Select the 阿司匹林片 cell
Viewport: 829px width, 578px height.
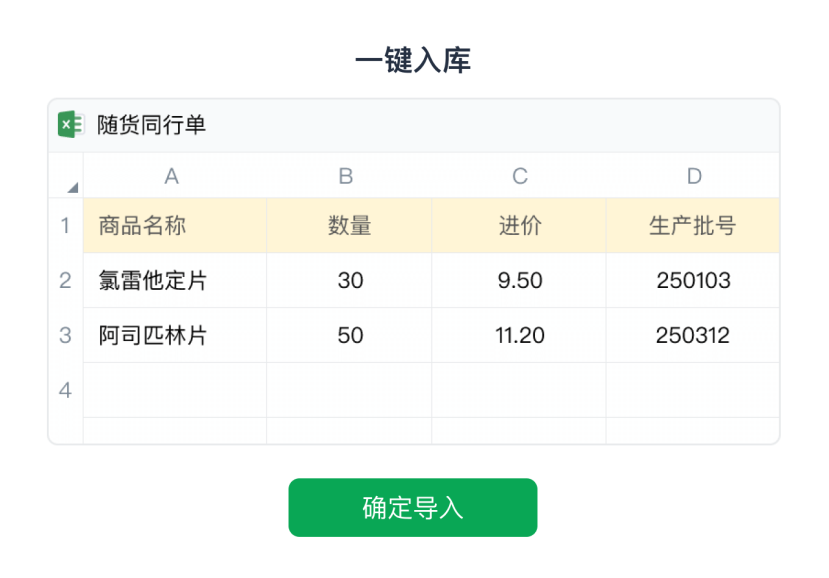coord(174,335)
